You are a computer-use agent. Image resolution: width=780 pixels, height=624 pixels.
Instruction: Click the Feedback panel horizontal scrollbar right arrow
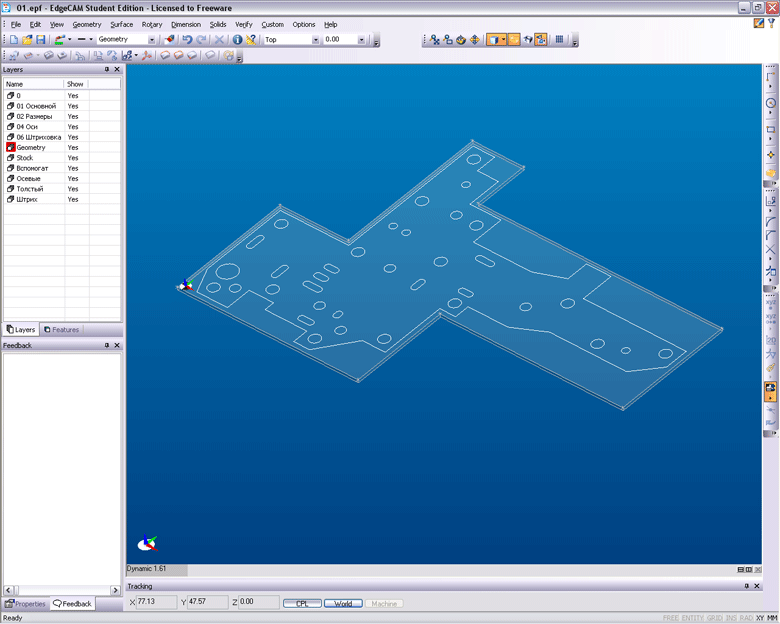click(115, 590)
